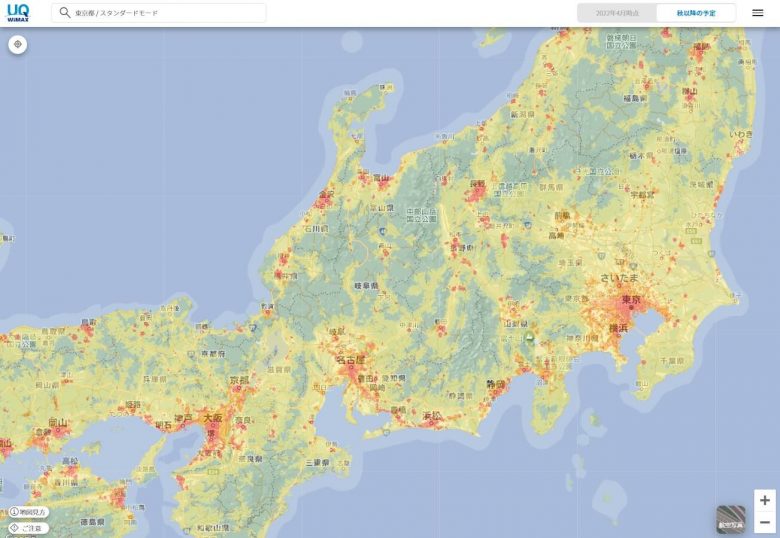Click the 石川県 prefecture label
The image size is (780, 538).
click(x=316, y=229)
